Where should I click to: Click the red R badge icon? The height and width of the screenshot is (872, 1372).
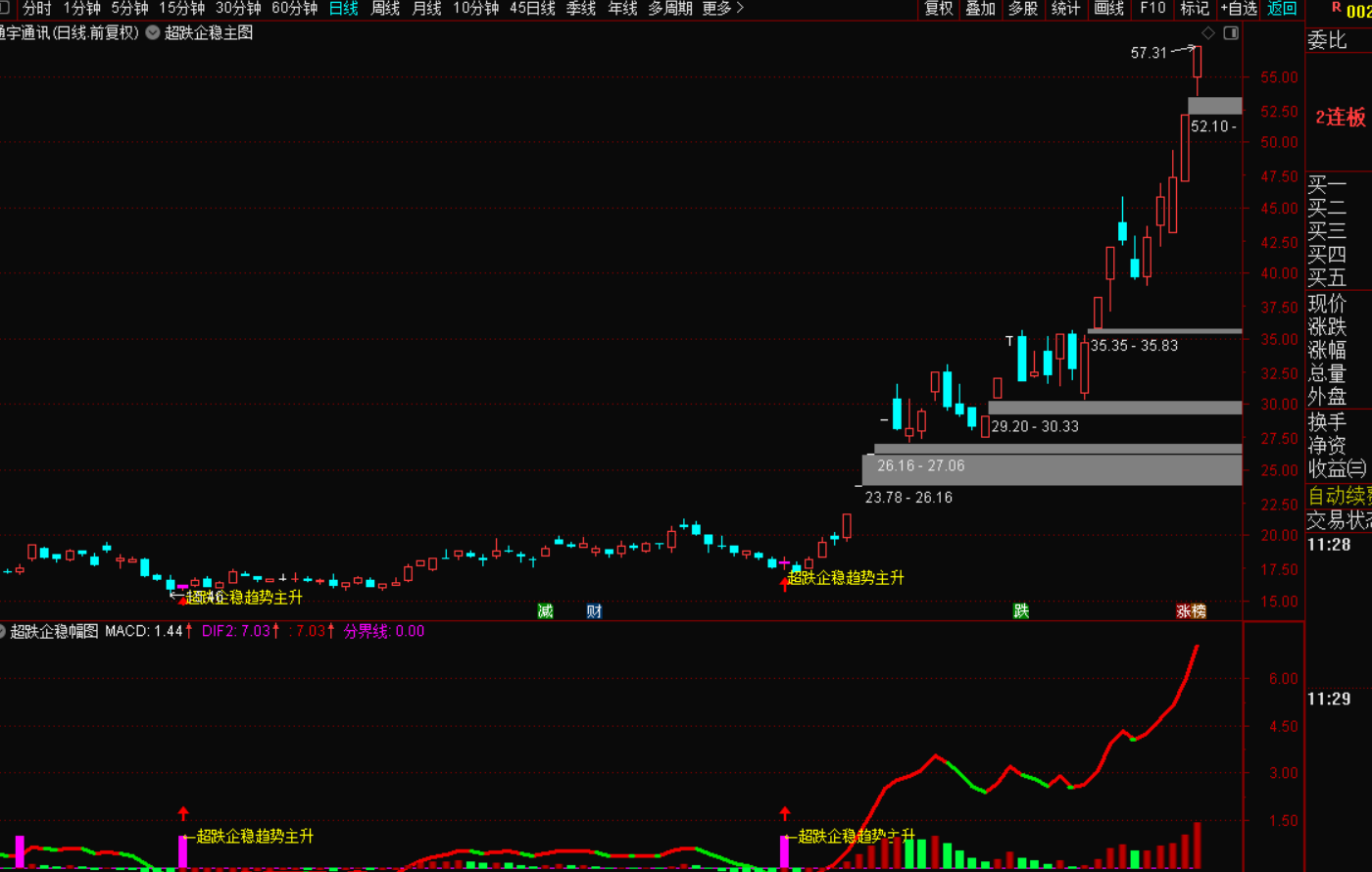[x=1336, y=8]
